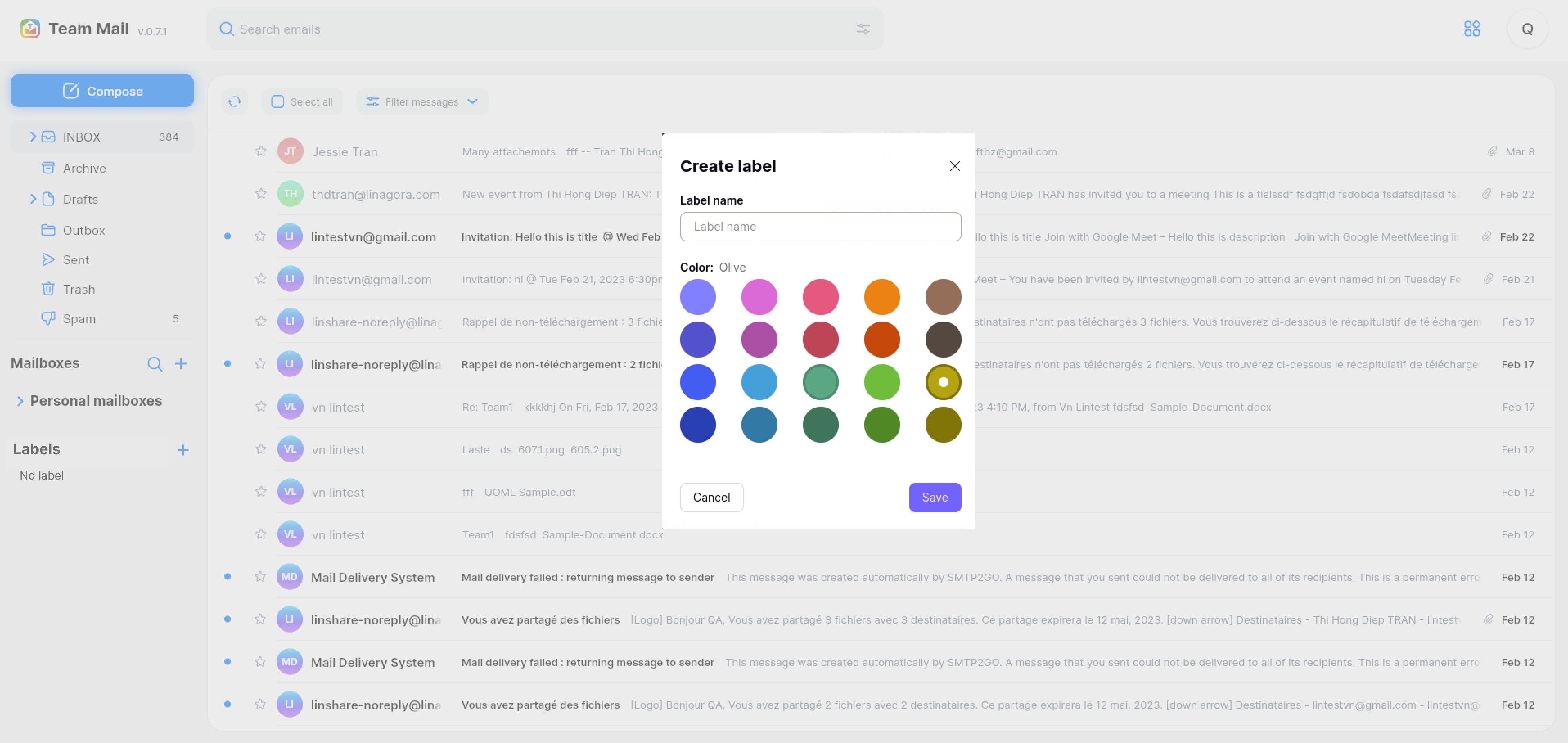The width and height of the screenshot is (1568, 743).
Task: Click the refresh mailbox icon
Action: coord(234,101)
